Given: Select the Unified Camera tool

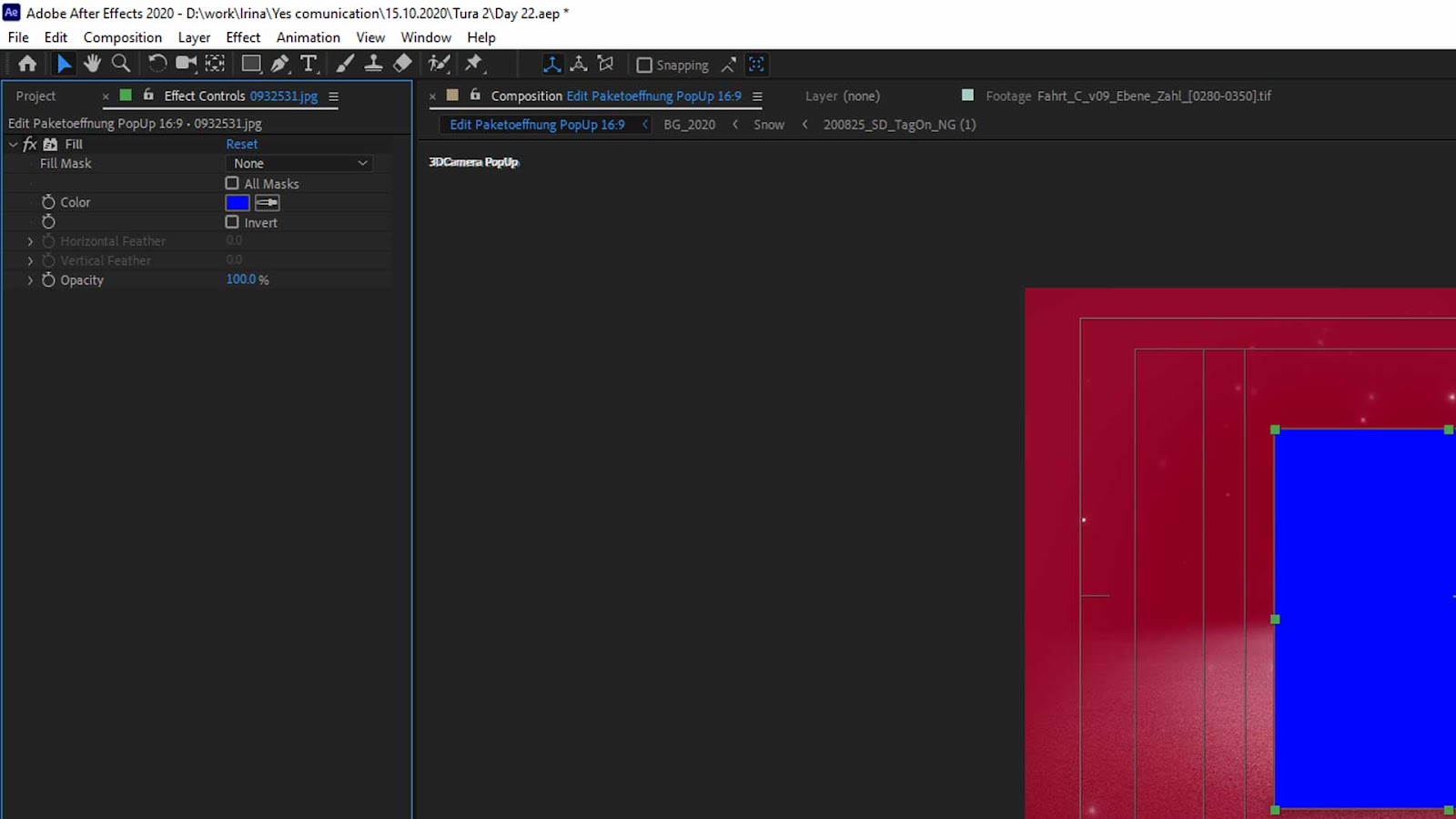Looking at the screenshot, I should coord(186,64).
